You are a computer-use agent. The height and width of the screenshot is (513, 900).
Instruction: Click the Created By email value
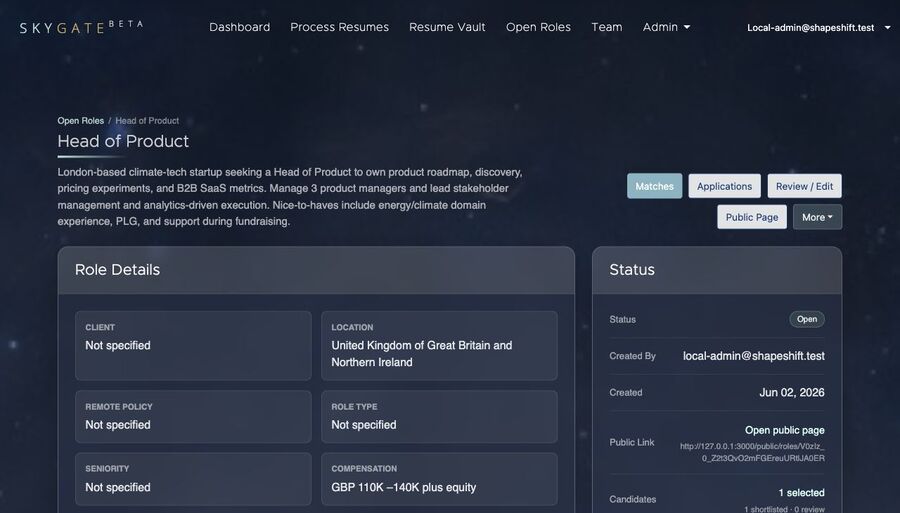click(x=754, y=356)
